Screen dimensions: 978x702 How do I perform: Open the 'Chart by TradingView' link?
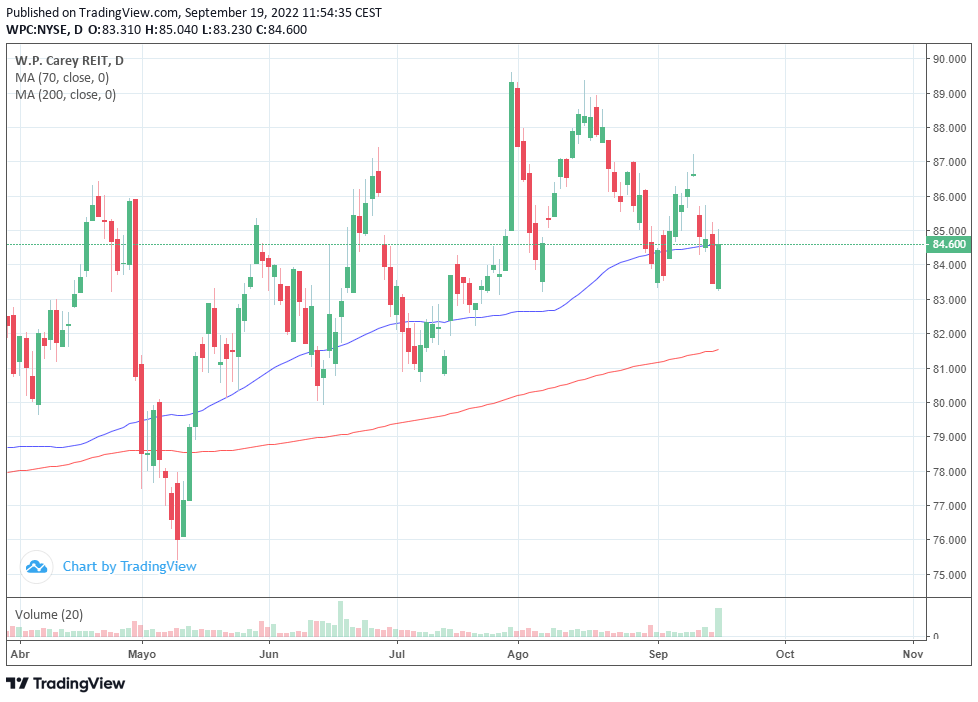[x=129, y=567]
